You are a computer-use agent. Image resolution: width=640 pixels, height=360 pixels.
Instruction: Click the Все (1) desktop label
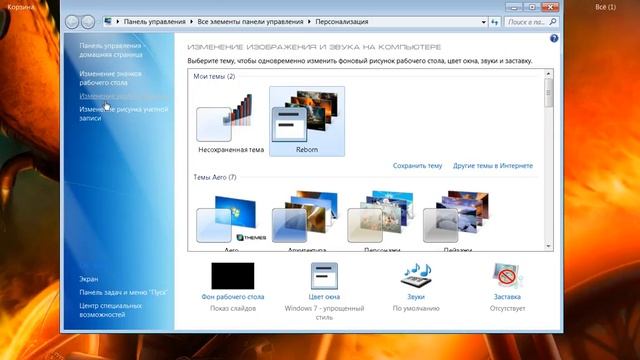605,7
